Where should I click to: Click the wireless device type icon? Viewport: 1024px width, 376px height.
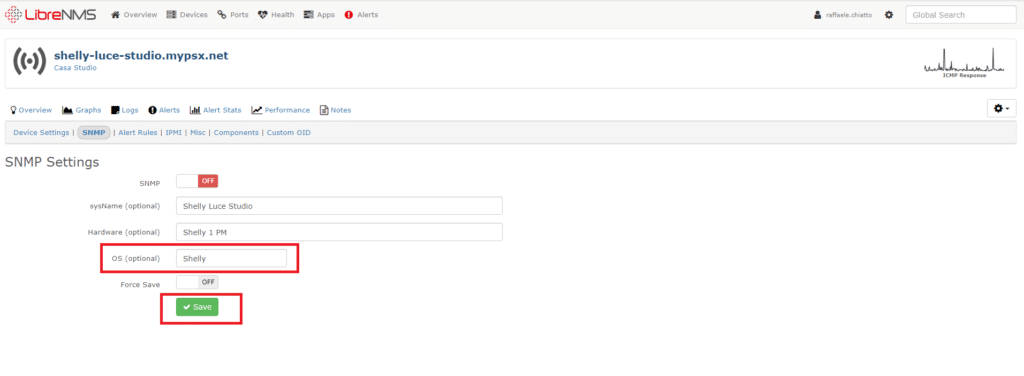[29, 61]
